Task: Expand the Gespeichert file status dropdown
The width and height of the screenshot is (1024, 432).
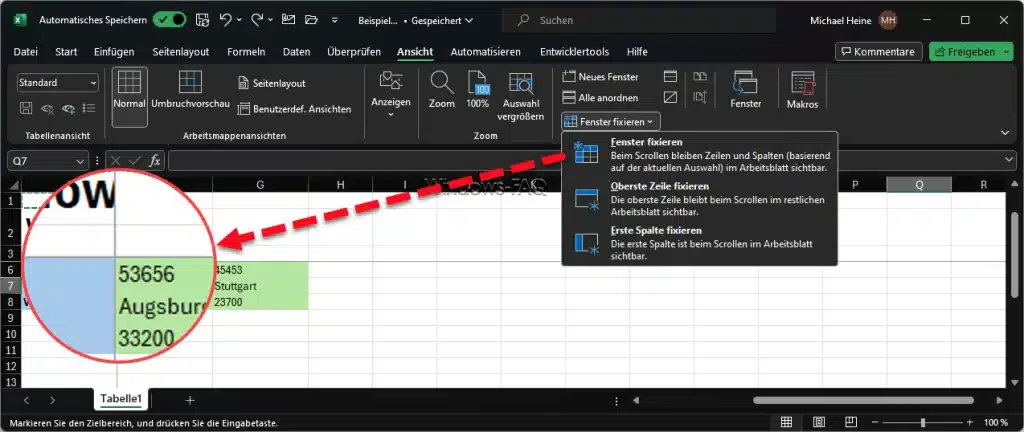Action: click(442, 20)
